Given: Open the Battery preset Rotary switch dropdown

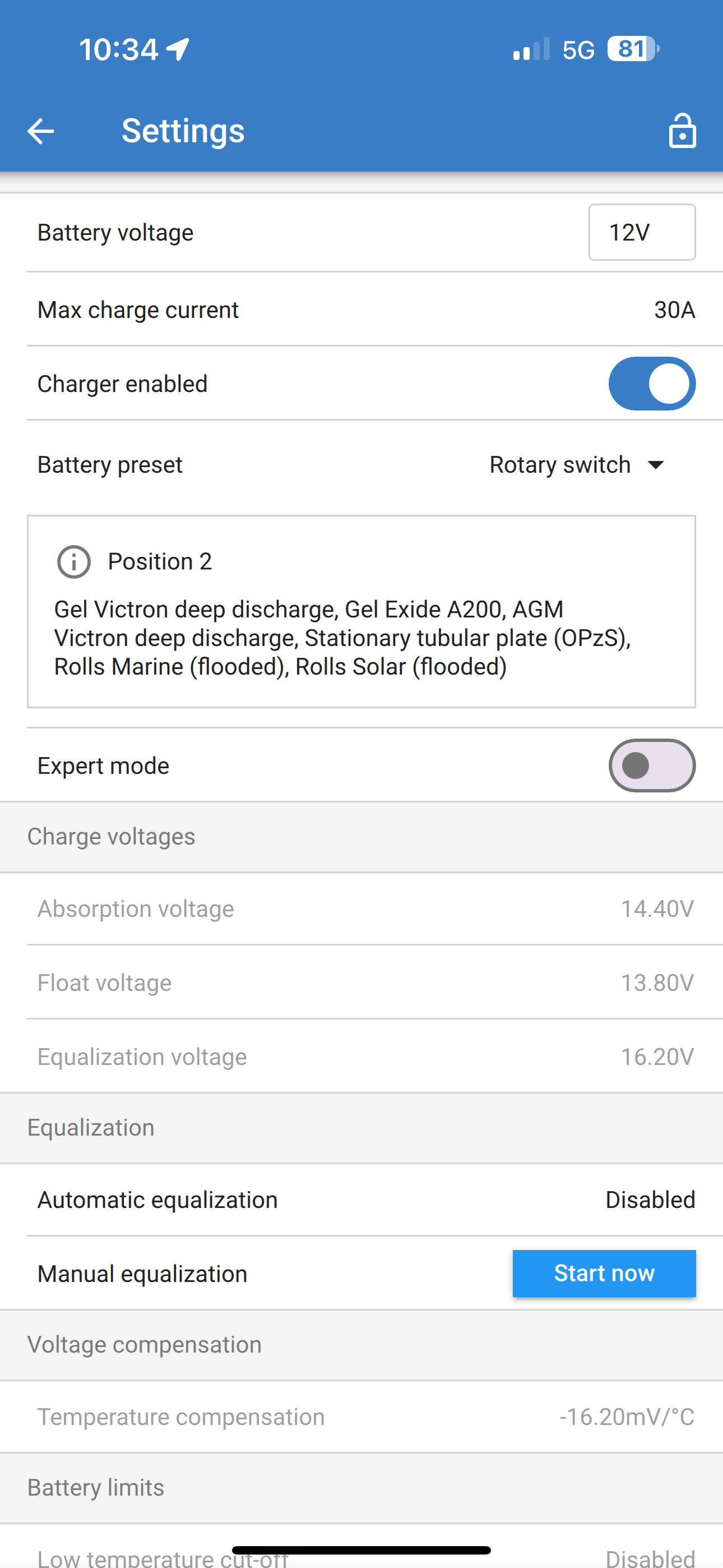Looking at the screenshot, I should [x=576, y=465].
